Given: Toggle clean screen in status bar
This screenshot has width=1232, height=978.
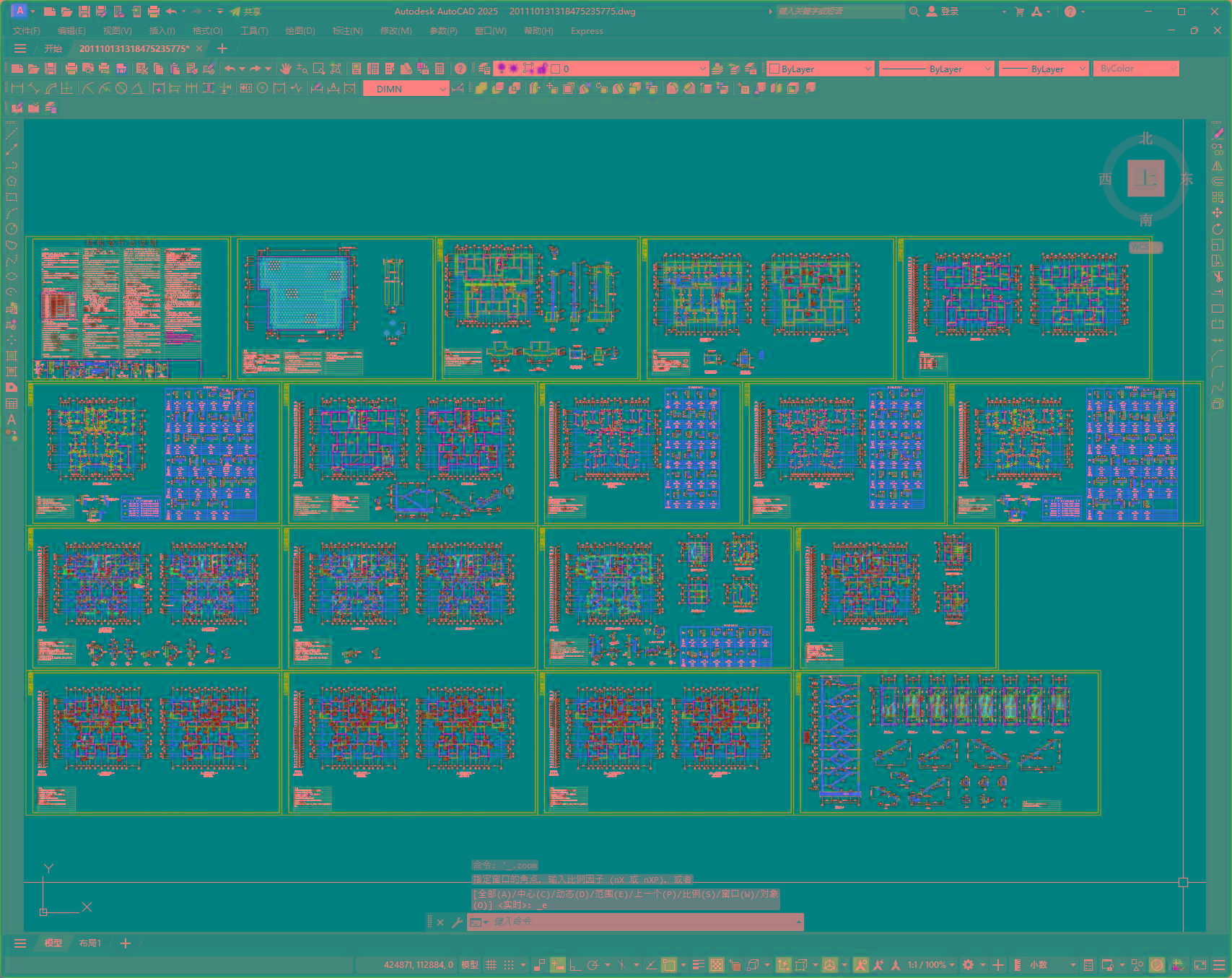Looking at the screenshot, I should [1200, 965].
